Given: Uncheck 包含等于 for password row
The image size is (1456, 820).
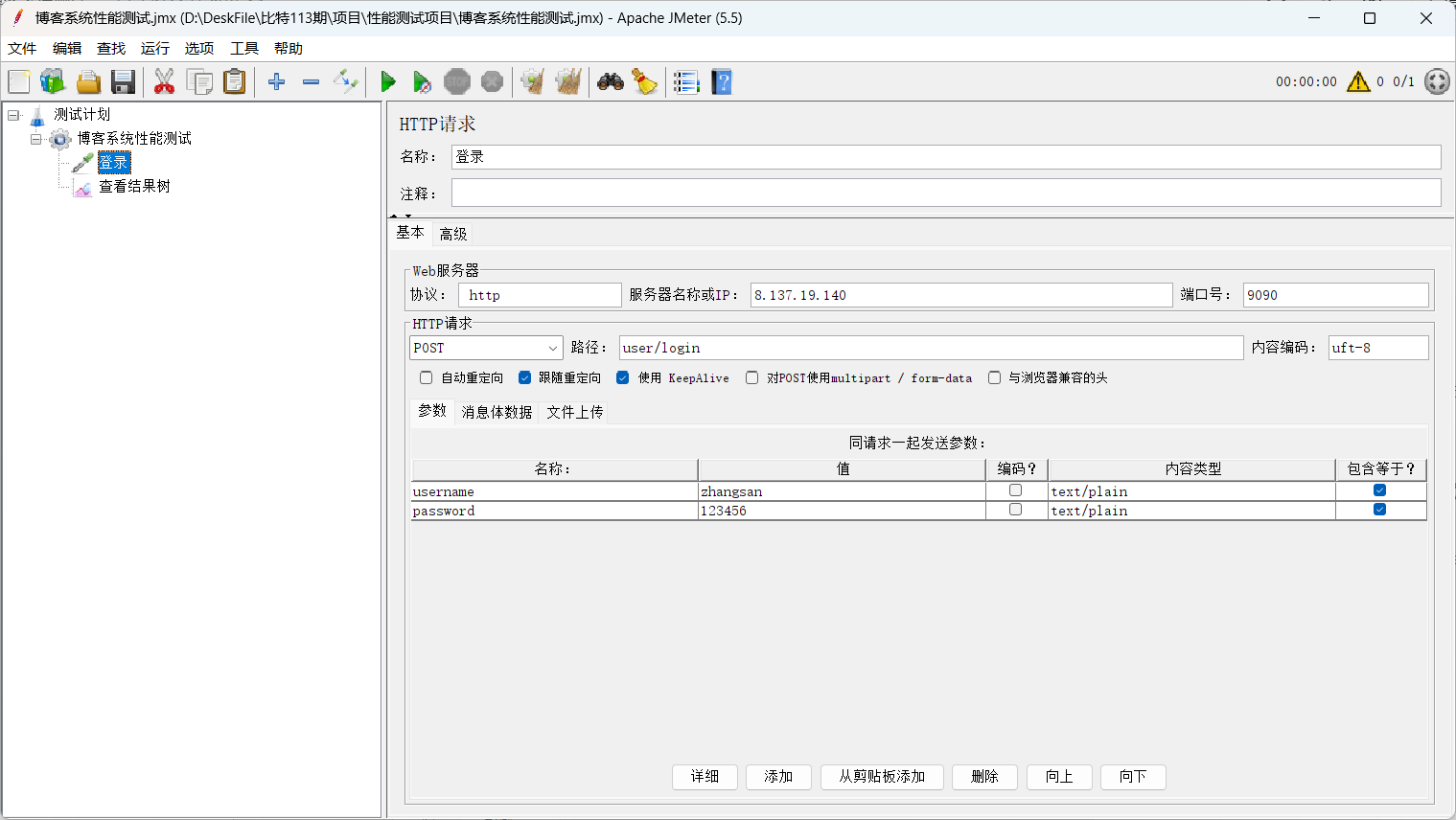Looking at the screenshot, I should point(1380,510).
